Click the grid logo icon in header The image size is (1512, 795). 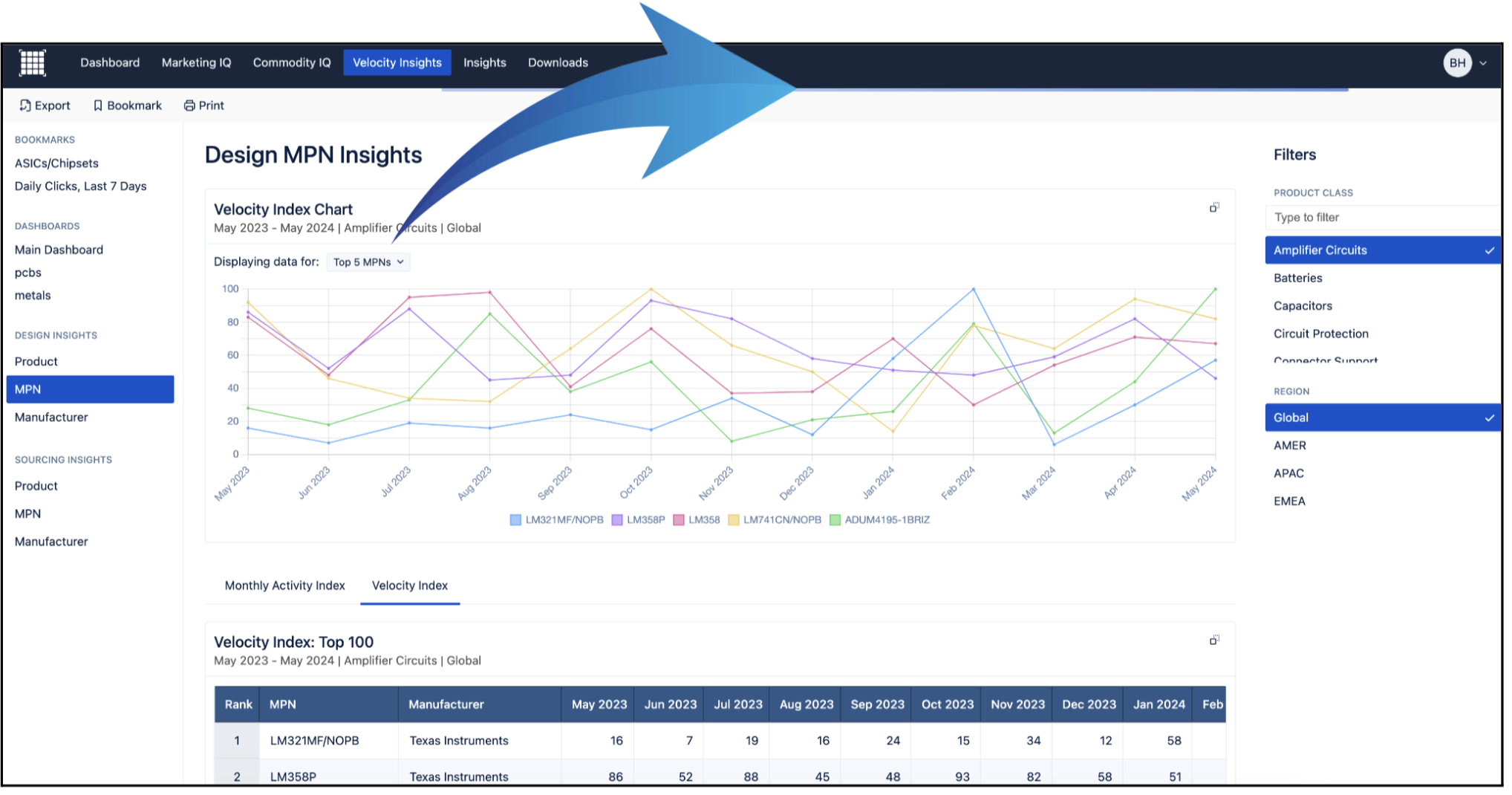32,63
